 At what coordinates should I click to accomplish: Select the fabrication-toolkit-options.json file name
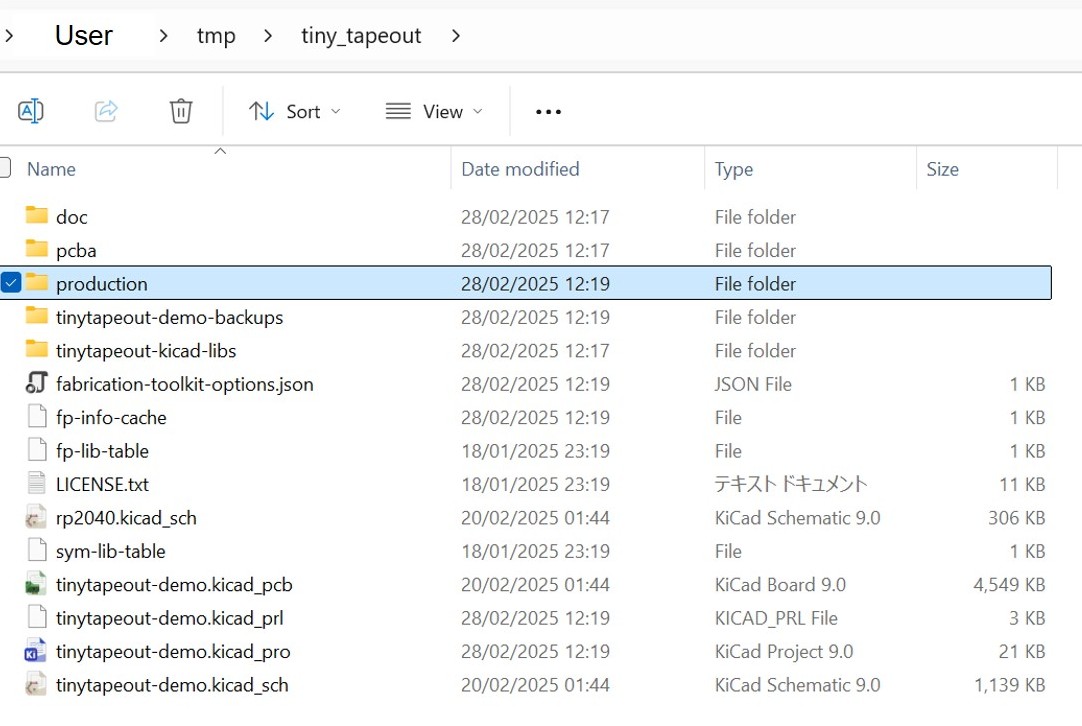[185, 384]
